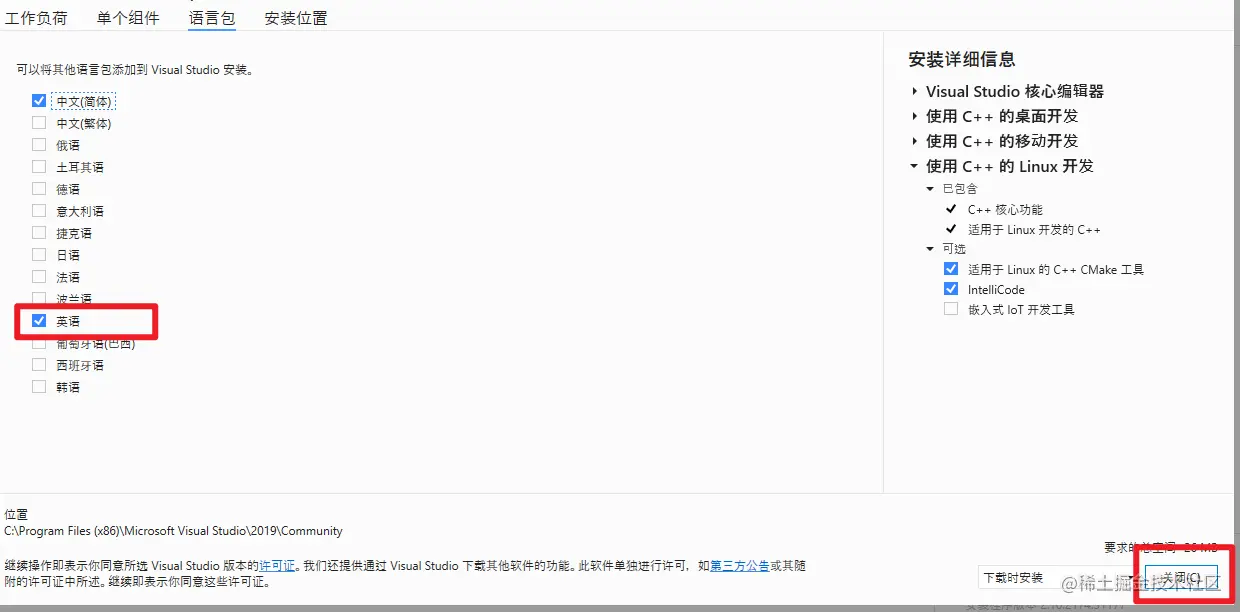Select the 德语 language checkbox
Viewport: 1240px width, 612px height.
pos(39,189)
